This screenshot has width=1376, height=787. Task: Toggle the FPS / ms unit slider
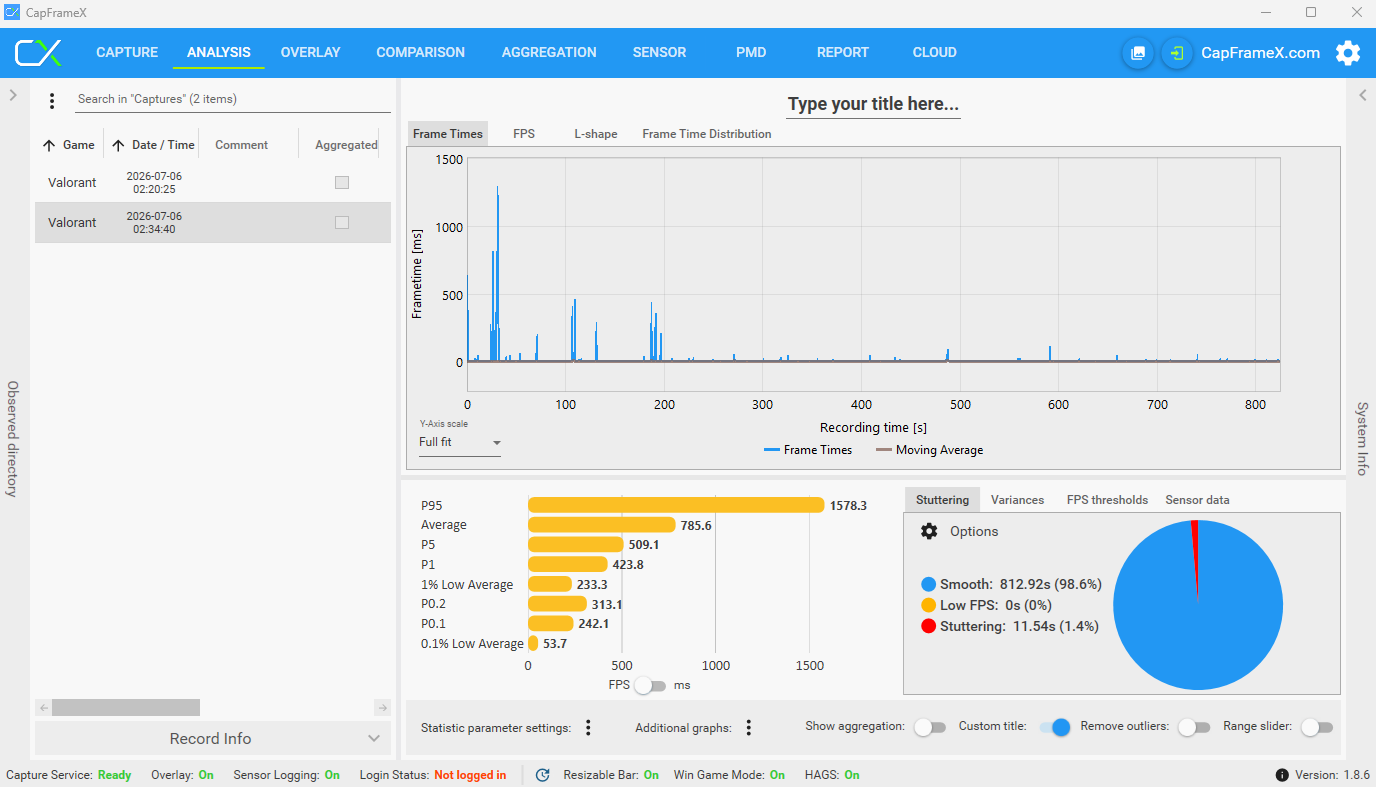point(650,685)
